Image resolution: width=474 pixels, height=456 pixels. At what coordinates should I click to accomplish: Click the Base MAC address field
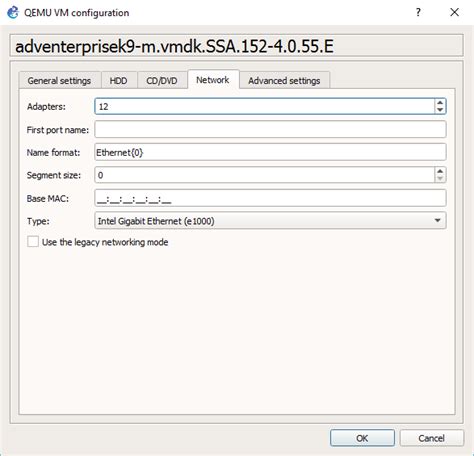[270, 198]
